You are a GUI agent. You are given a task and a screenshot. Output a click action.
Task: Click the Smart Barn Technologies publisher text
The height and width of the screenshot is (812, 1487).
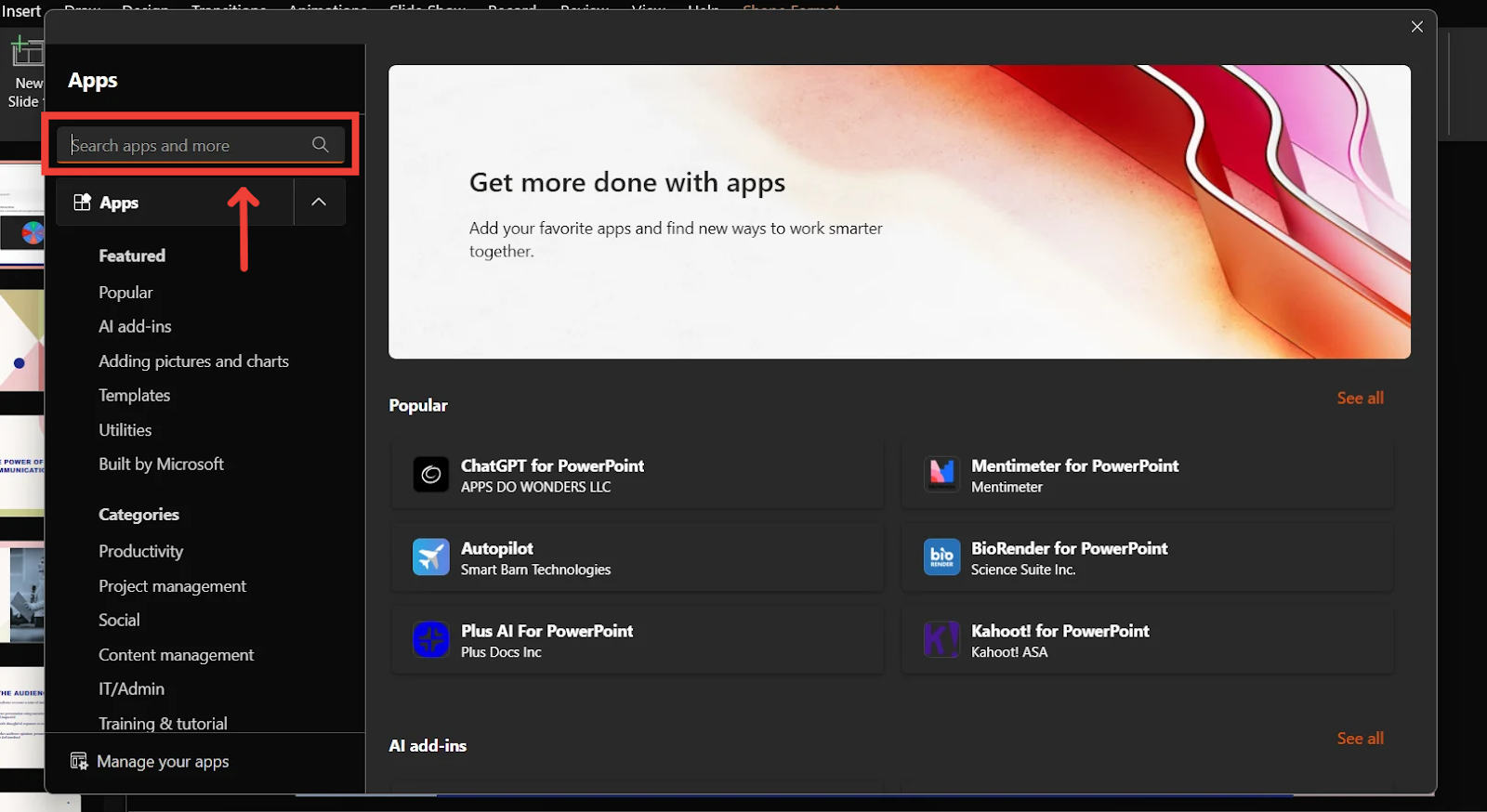pos(535,570)
